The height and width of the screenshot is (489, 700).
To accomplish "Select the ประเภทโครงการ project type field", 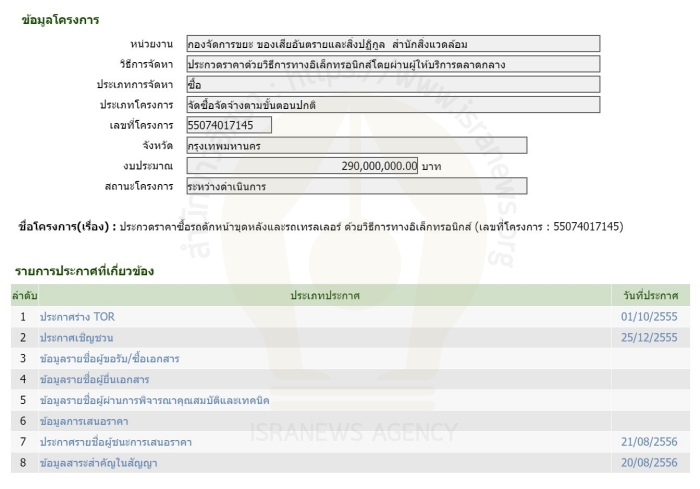I will (x=393, y=105).
